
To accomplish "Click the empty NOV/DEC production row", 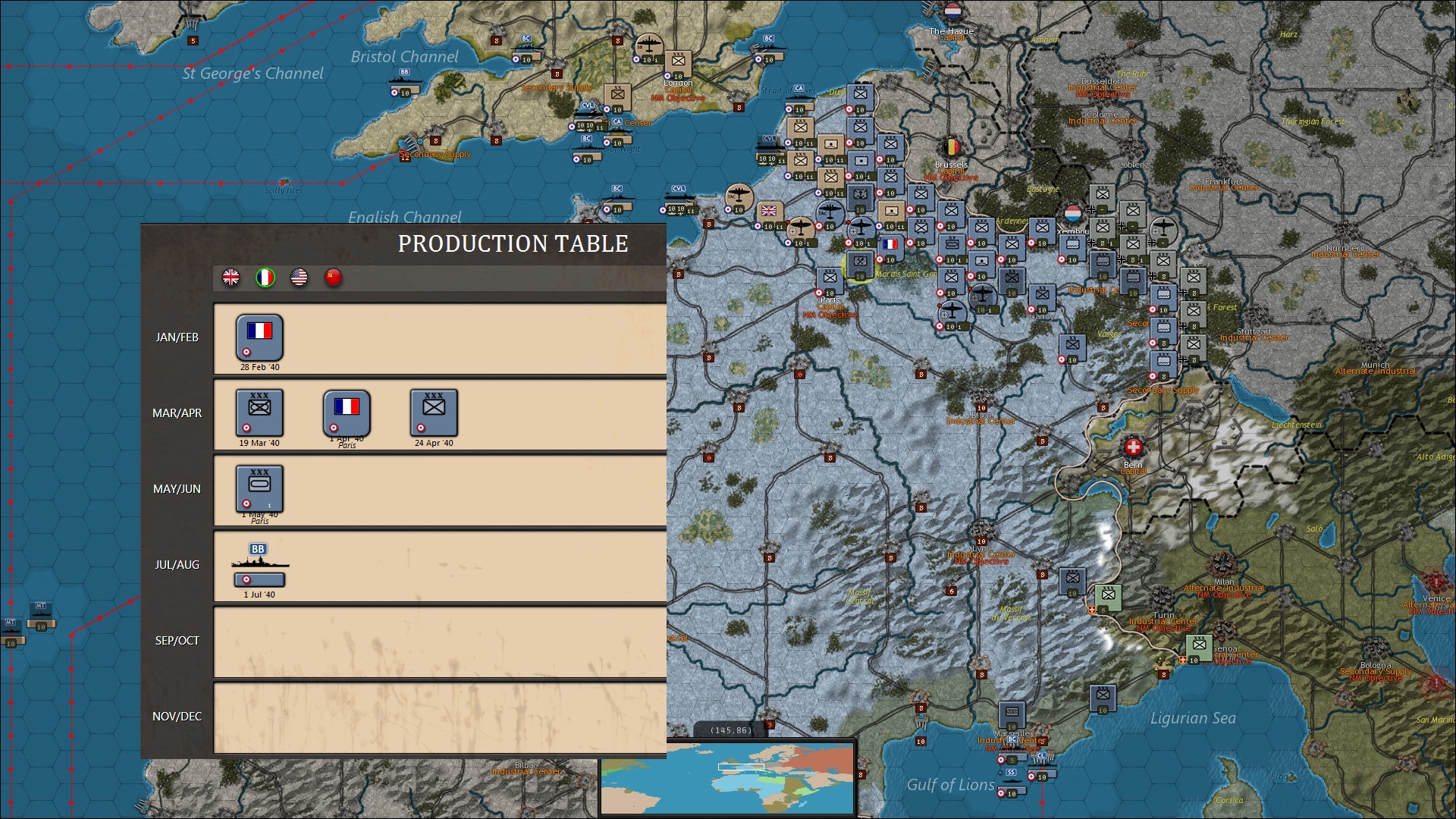I will (441, 717).
